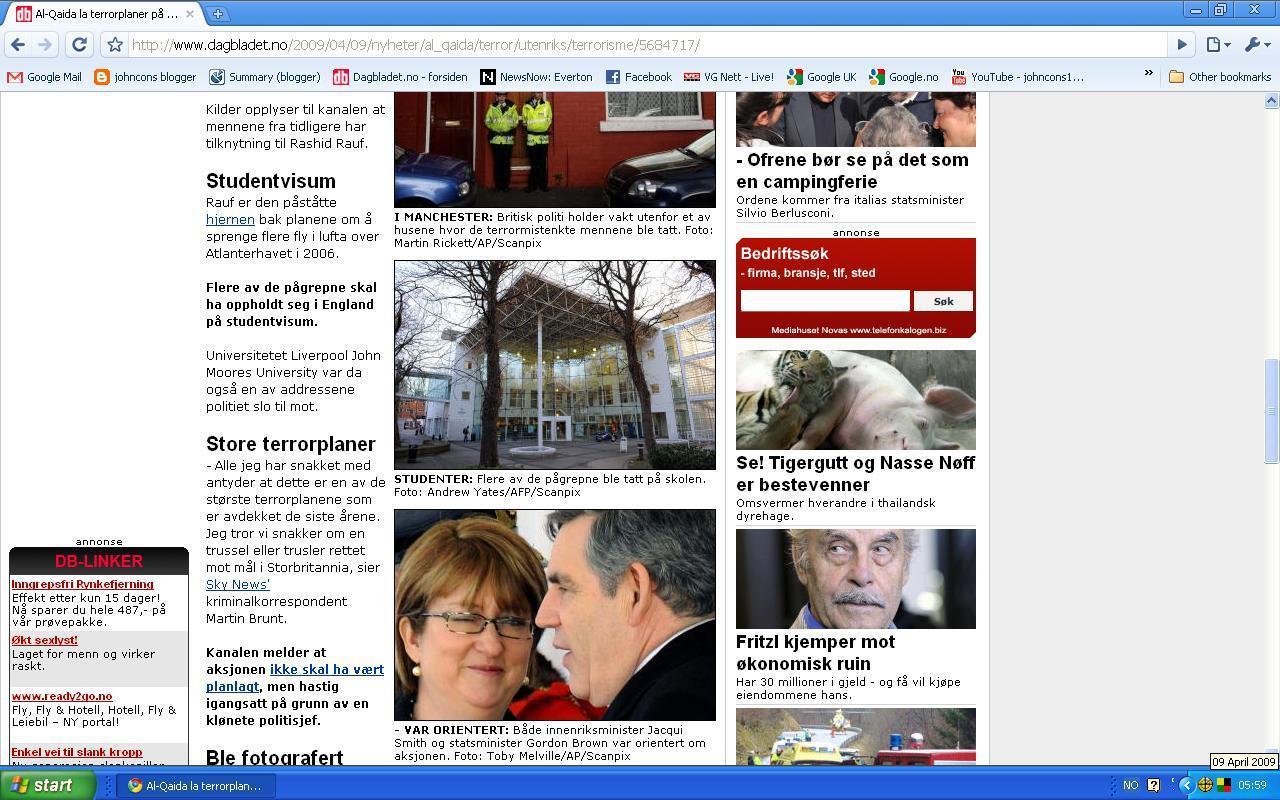The image size is (1280, 800).
Task: Follow the 'hjernen' link in the article
Action: point(230,219)
